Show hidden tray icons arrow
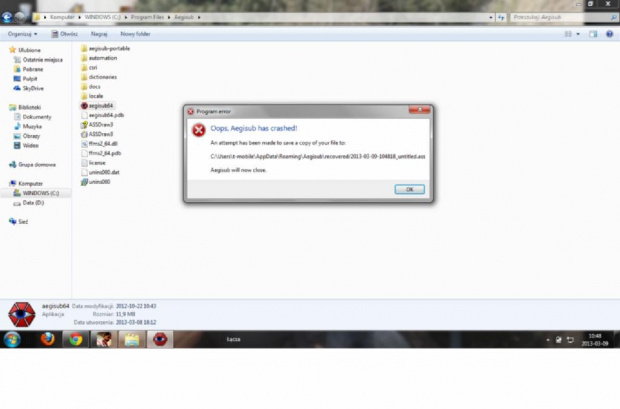The width and height of the screenshot is (620, 409). [x=548, y=340]
